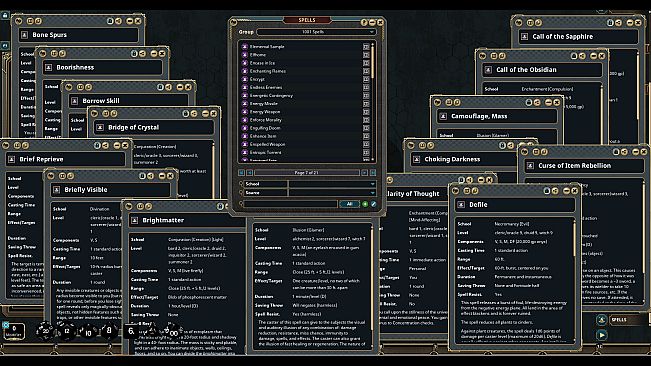651x366 pixels.
Task: Toggle lock on Bridge of Crystal window
Action: pos(186,113)
